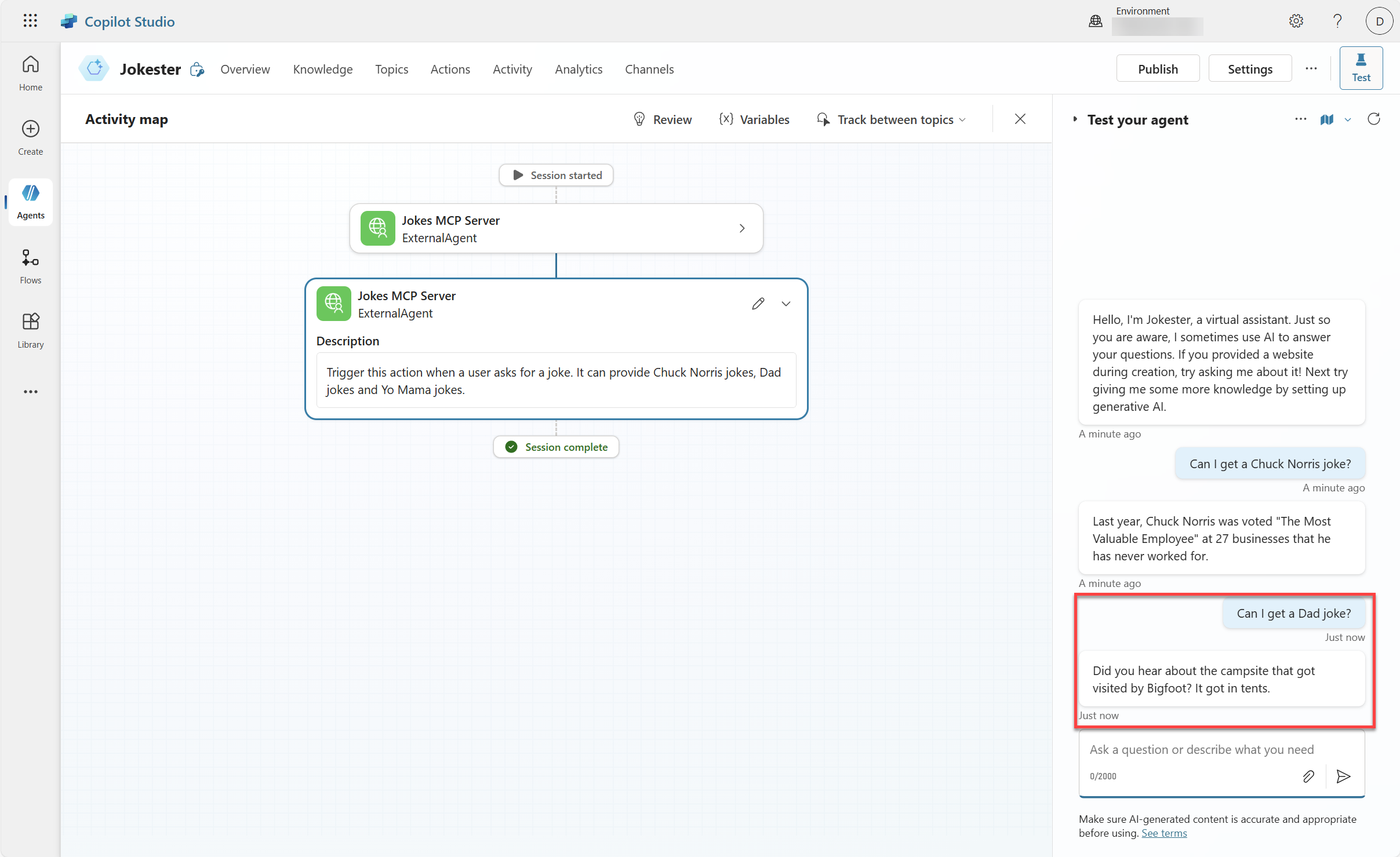Open the app launcher waffle icon

click(30, 21)
